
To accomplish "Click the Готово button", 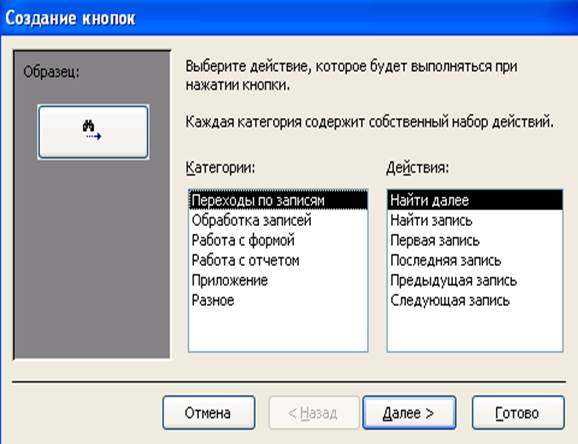I will pyautogui.click(x=518, y=413).
